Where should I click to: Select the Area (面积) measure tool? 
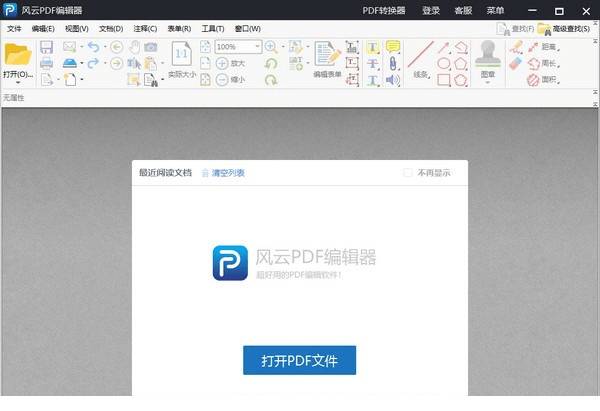(x=543, y=80)
